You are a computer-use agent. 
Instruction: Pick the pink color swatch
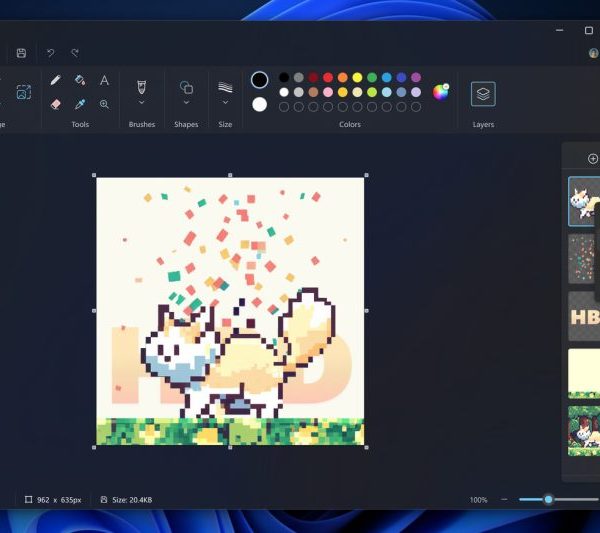point(328,92)
